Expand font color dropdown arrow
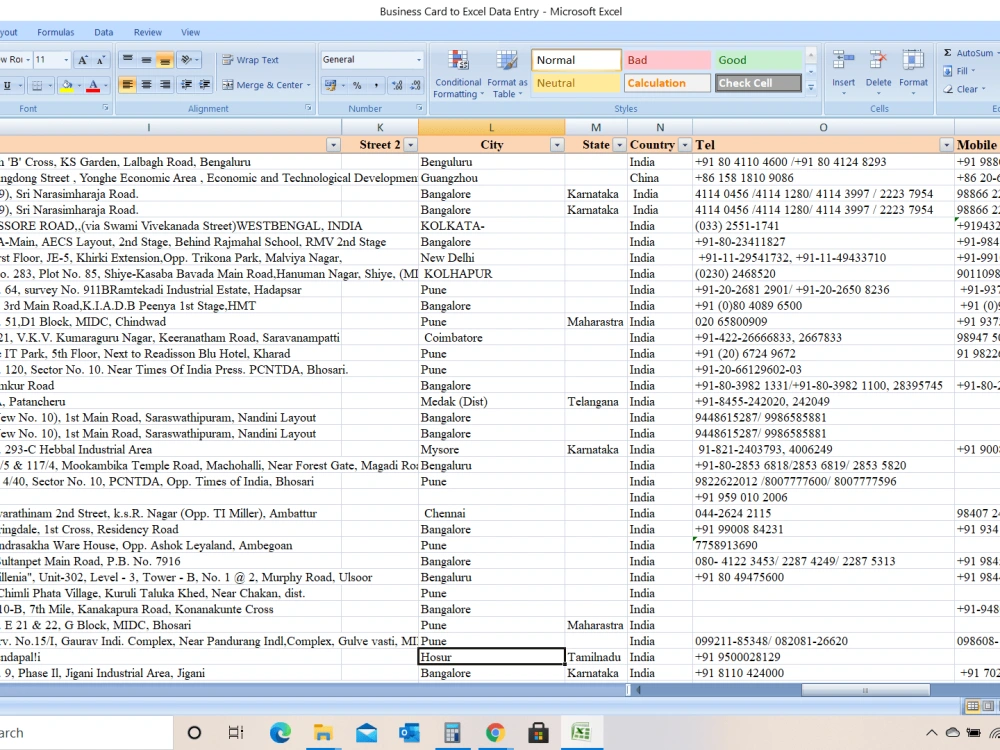 tap(105, 85)
